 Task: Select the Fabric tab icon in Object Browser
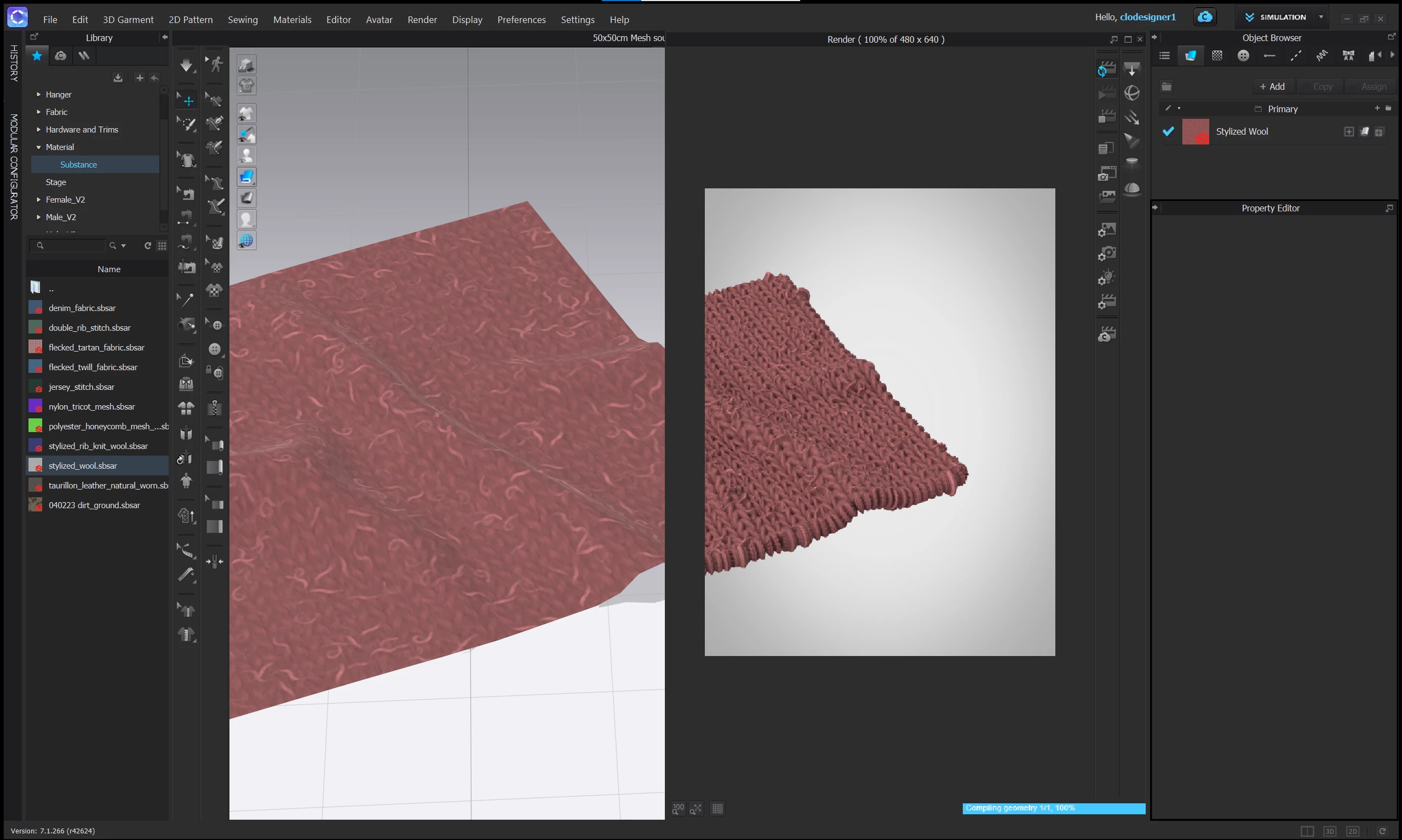[1190, 55]
